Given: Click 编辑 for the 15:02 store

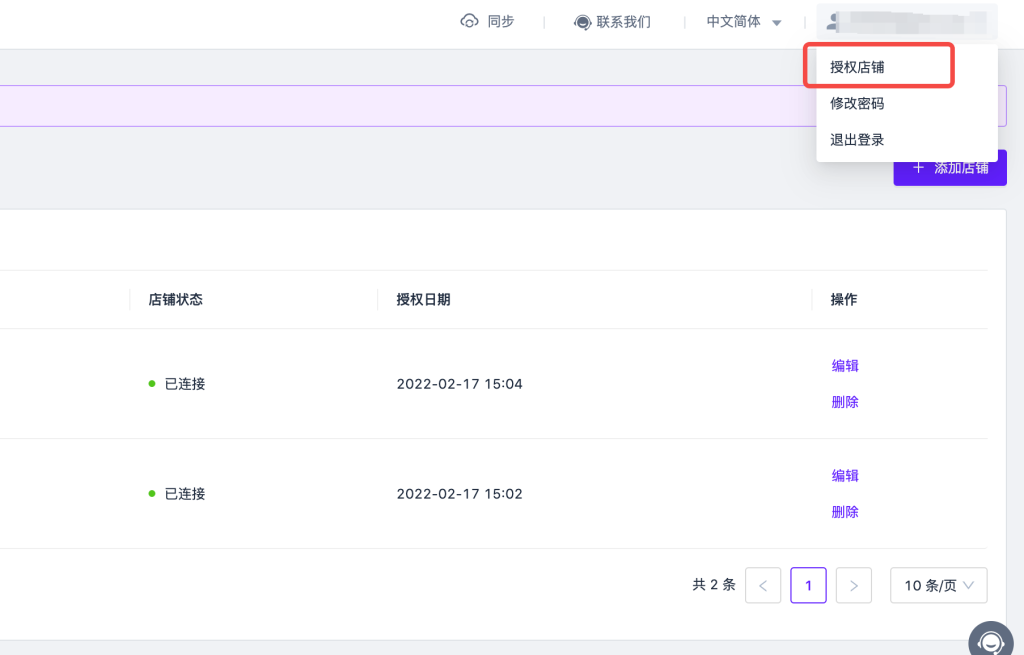Looking at the screenshot, I should tap(845, 476).
